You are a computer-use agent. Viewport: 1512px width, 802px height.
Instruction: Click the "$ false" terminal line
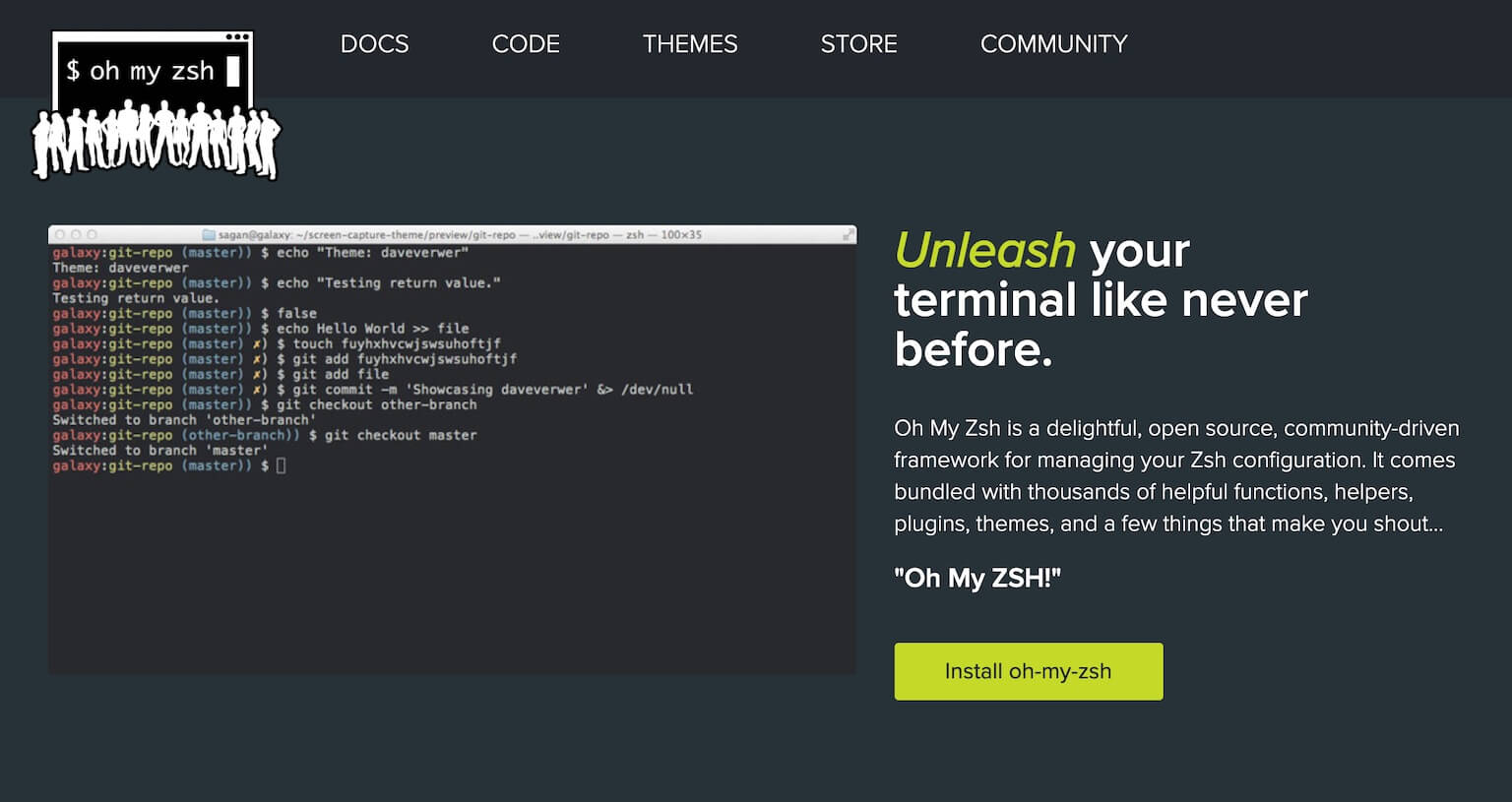coord(185,313)
